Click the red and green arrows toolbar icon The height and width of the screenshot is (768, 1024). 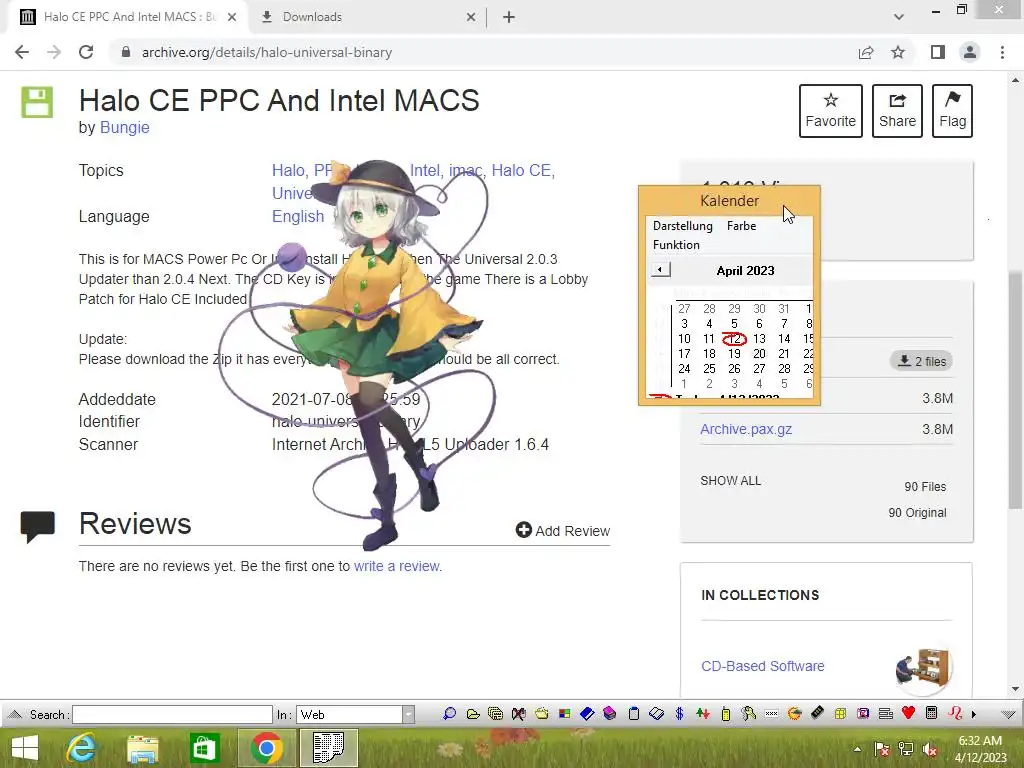tap(703, 714)
